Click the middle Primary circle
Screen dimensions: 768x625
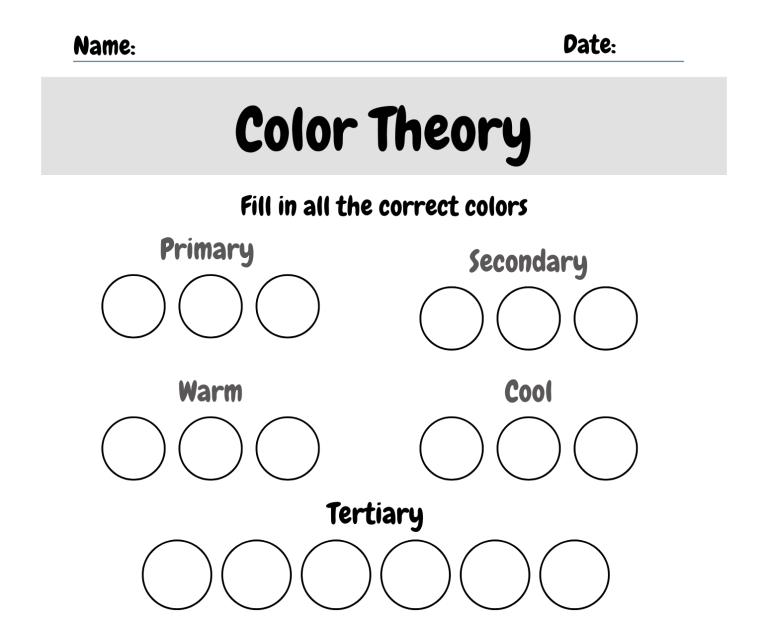pyautogui.click(x=211, y=306)
